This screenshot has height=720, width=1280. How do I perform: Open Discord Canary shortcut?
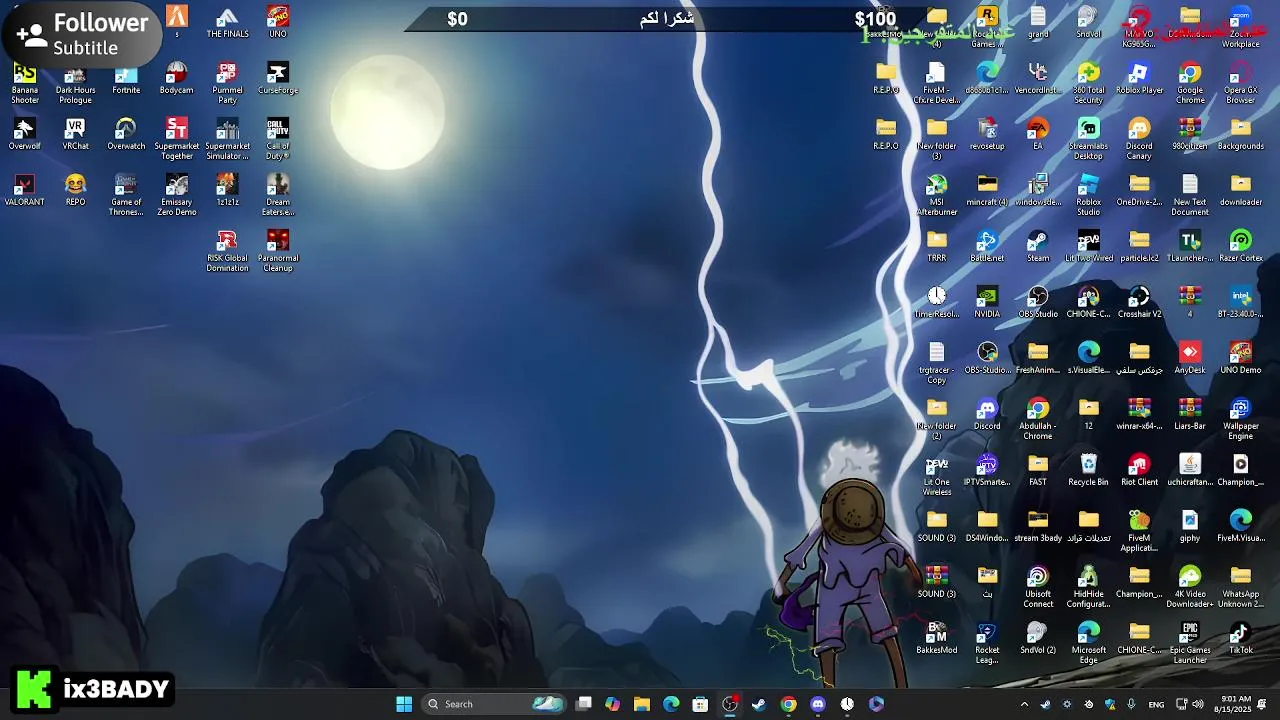[x=1139, y=139]
